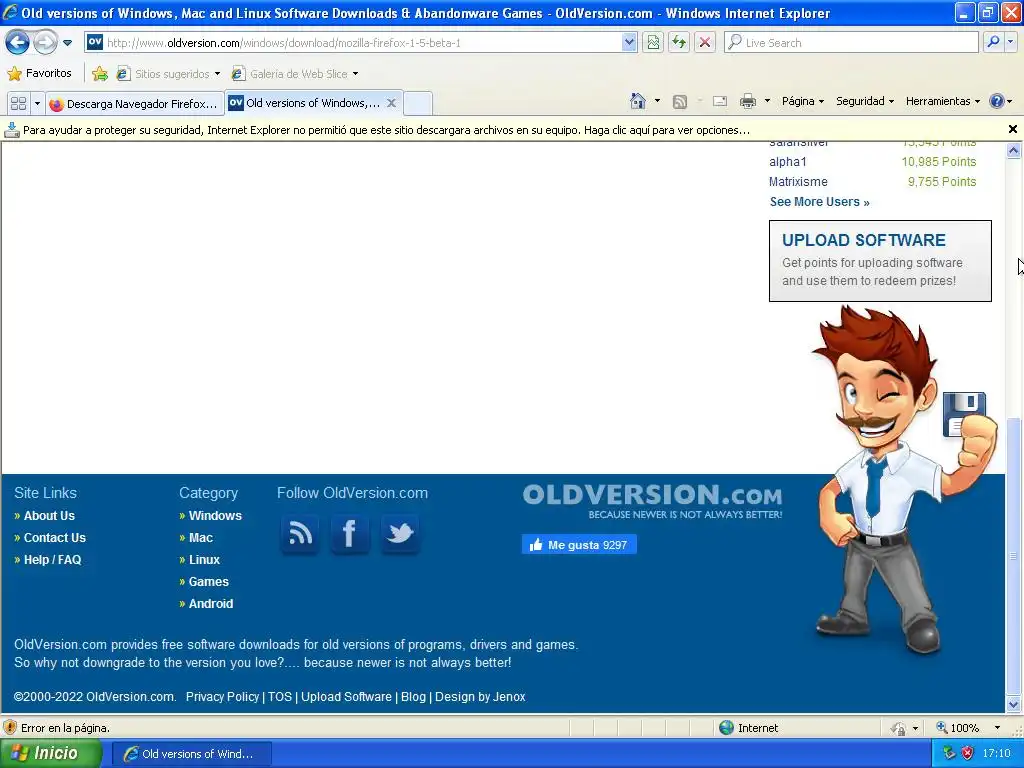Open the Contact Us link
This screenshot has width=1024, height=768.
point(55,537)
